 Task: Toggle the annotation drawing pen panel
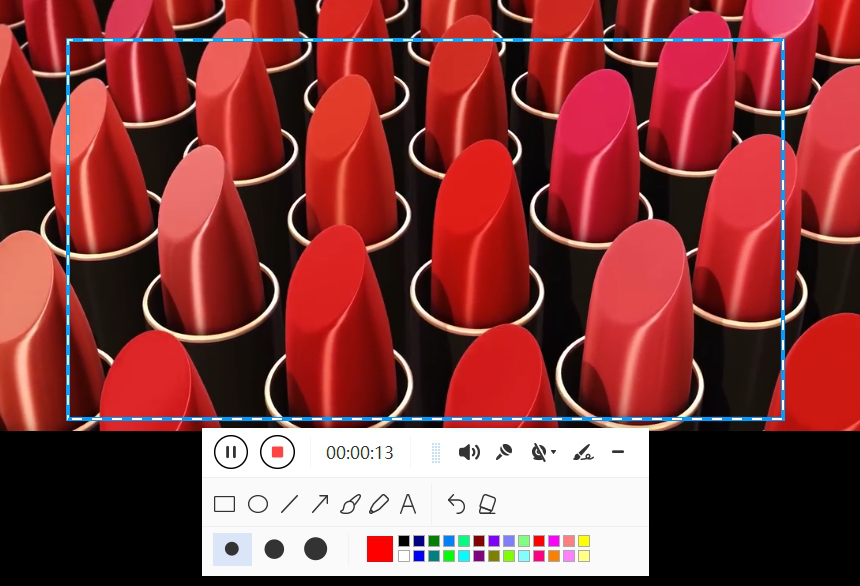pos(583,452)
